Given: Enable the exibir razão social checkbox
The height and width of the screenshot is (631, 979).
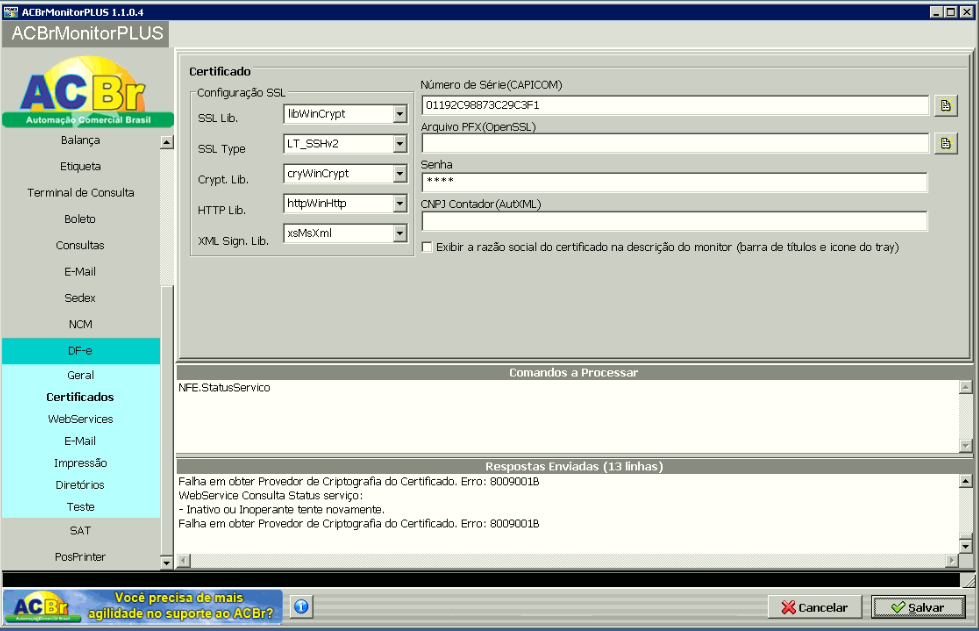Looking at the screenshot, I should pos(427,247).
